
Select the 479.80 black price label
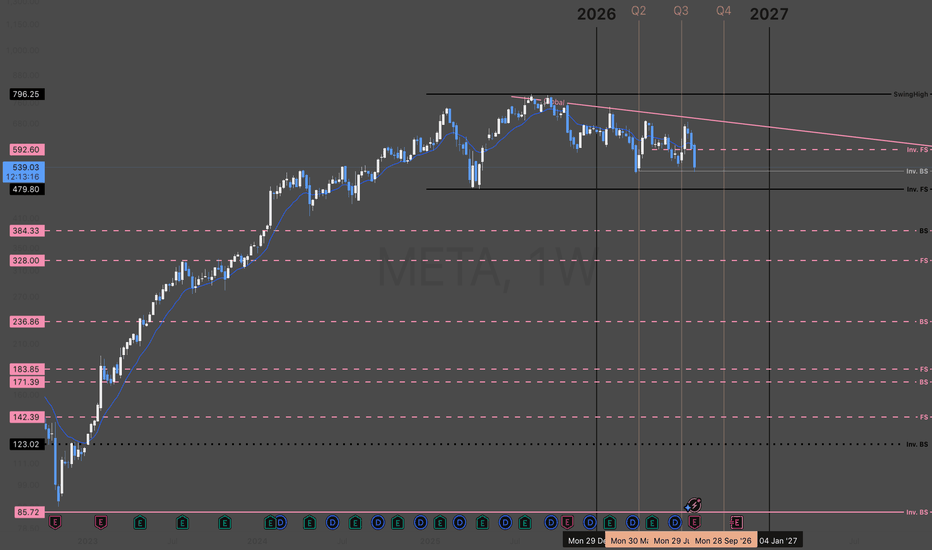27,189
